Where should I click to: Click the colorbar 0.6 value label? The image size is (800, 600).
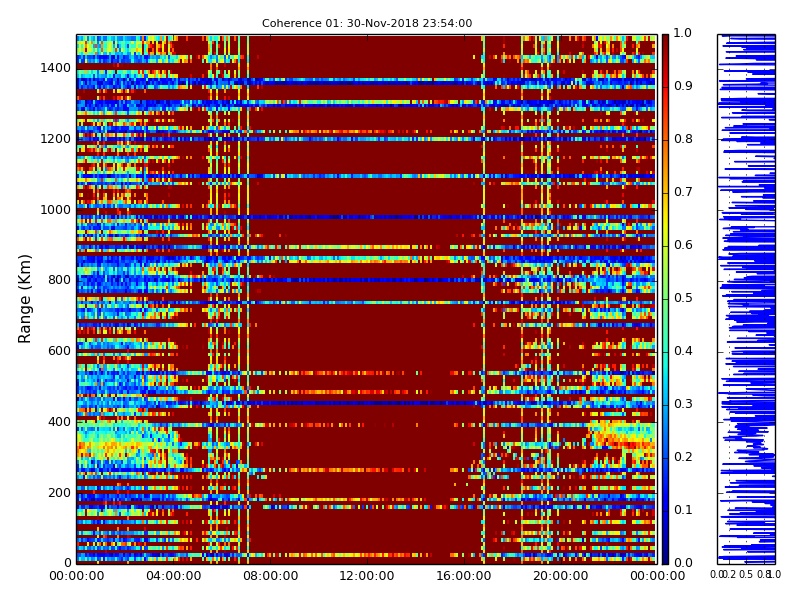pos(683,245)
